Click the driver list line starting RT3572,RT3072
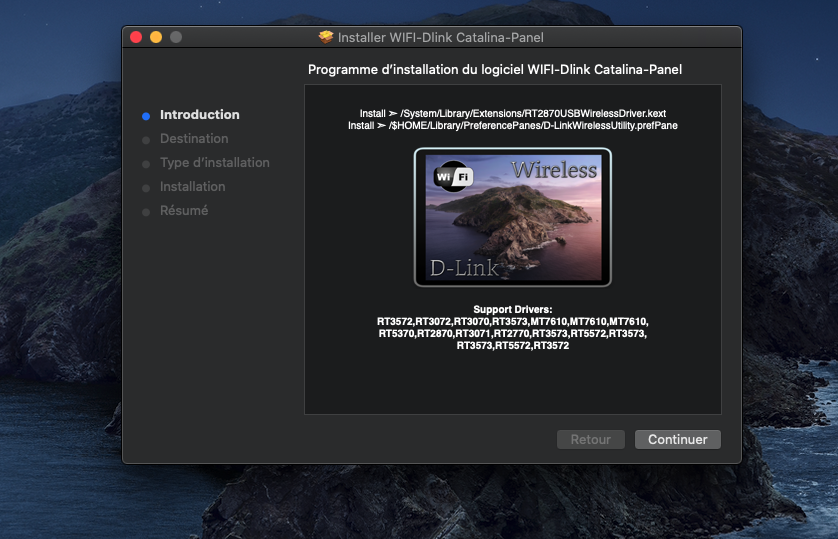The height and width of the screenshot is (539, 838). (513, 322)
